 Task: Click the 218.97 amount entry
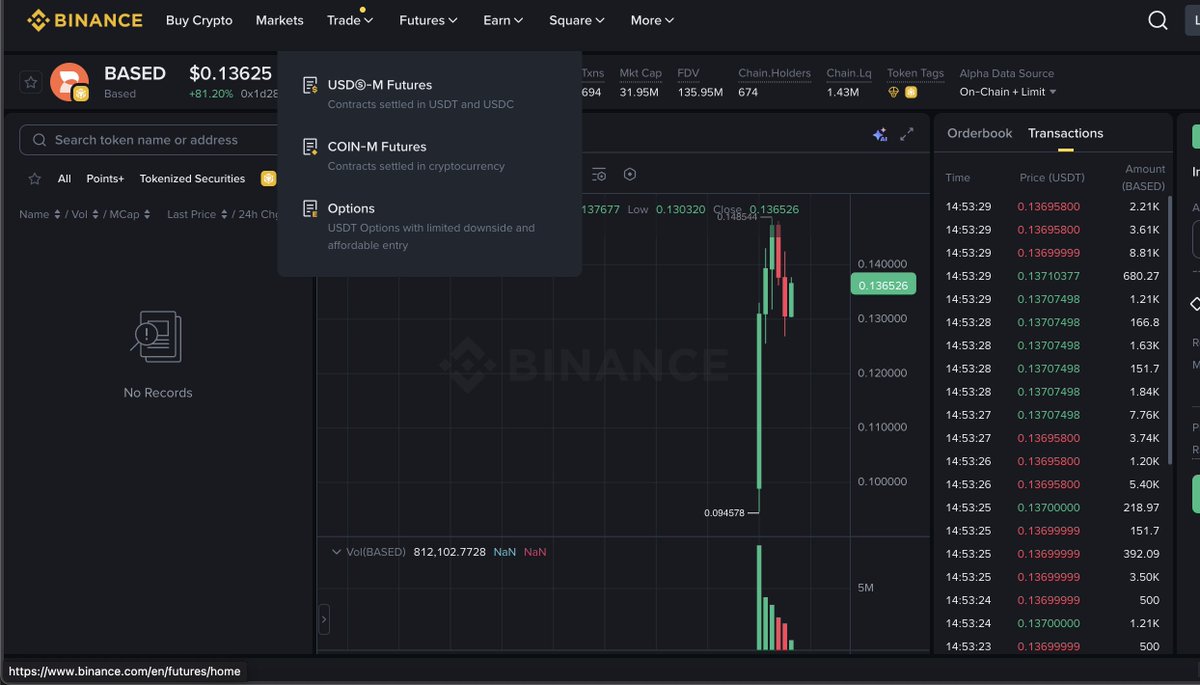[1141, 508]
